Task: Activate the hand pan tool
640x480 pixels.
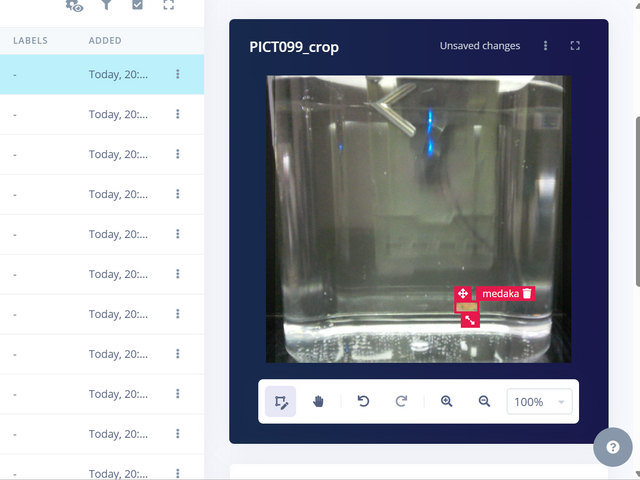Action: [319, 401]
